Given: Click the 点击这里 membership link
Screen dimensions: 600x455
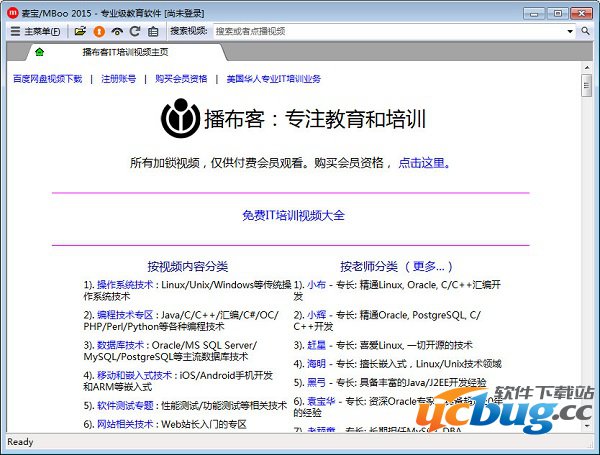Looking at the screenshot, I should point(424,163).
